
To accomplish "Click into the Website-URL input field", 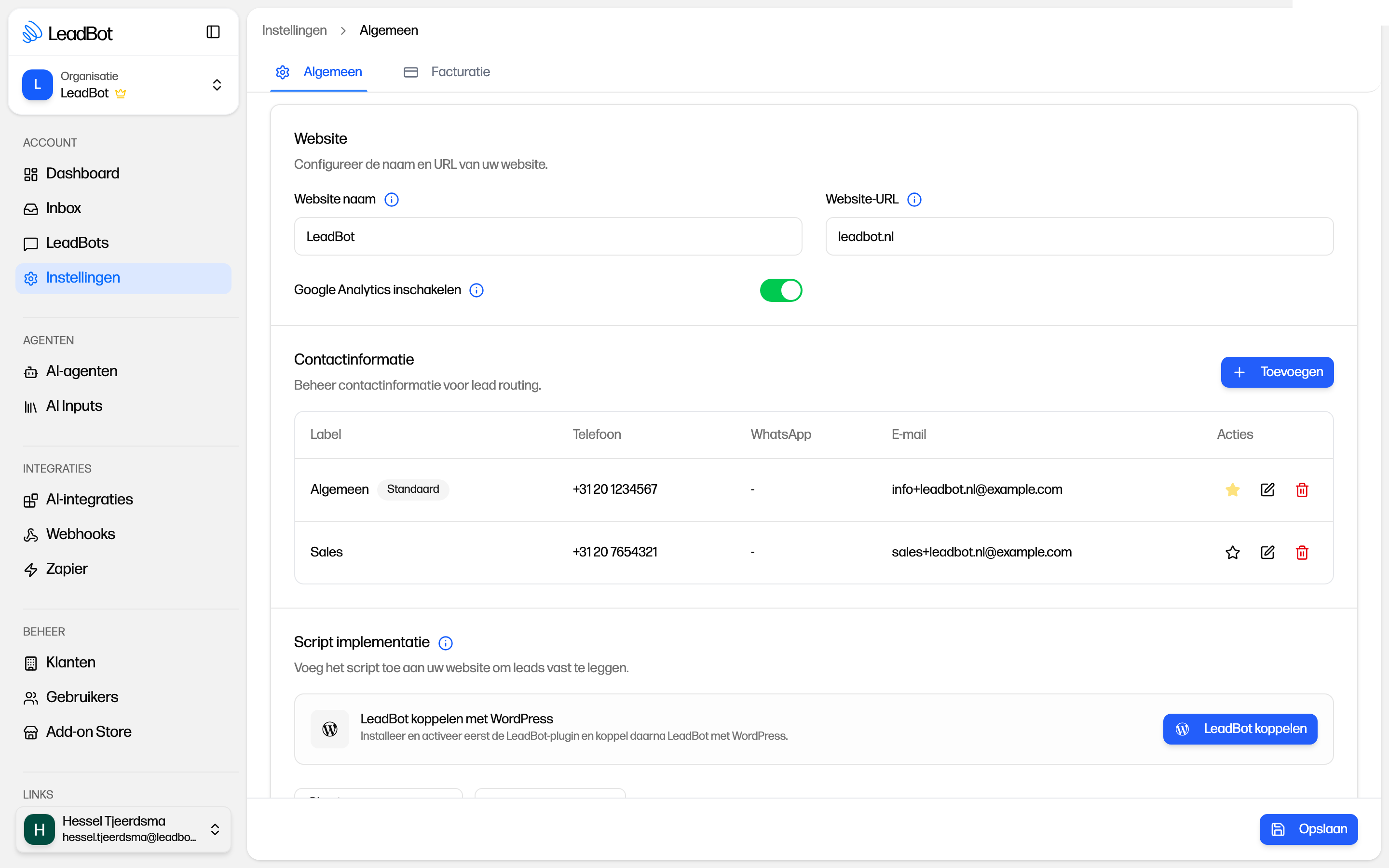I will (x=1079, y=236).
